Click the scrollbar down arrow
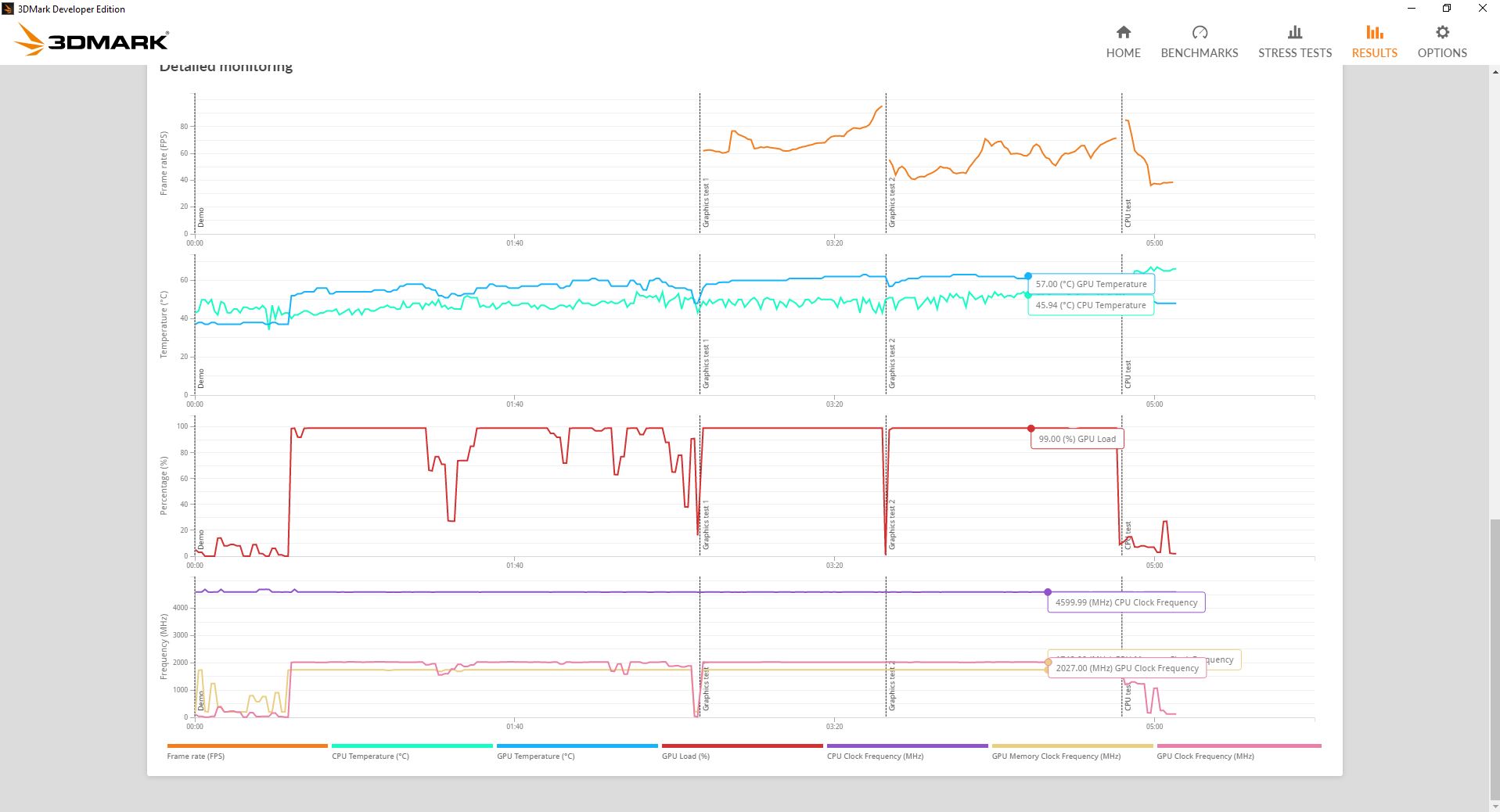This screenshot has width=1500, height=812. [x=1494, y=806]
